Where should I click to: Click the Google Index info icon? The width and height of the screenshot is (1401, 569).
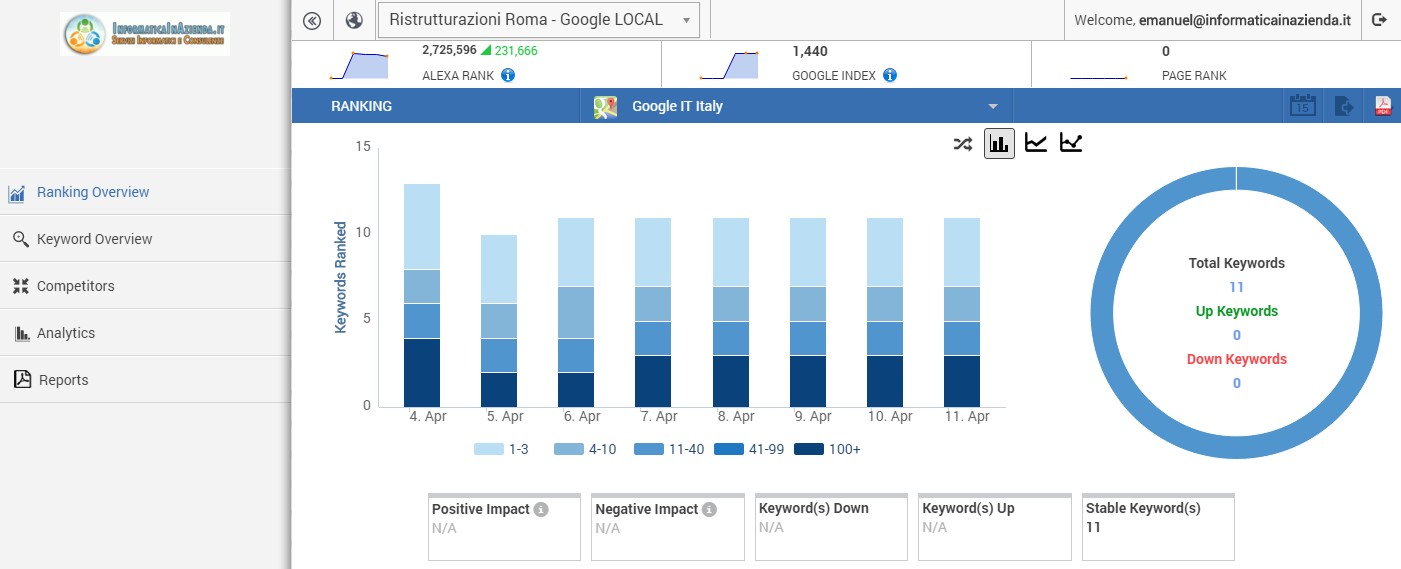tap(890, 75)
